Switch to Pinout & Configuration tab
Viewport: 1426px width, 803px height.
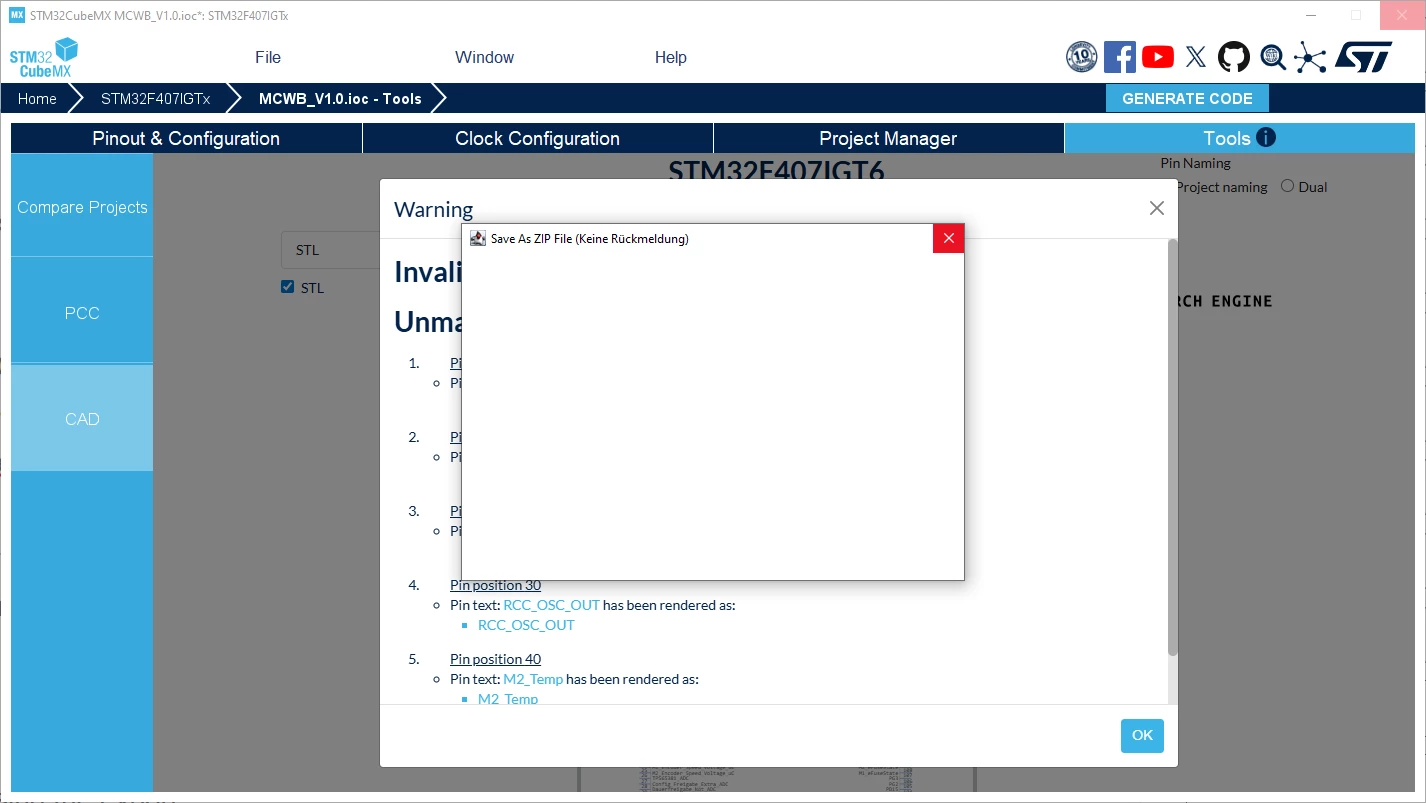click(x=186, y=138)
